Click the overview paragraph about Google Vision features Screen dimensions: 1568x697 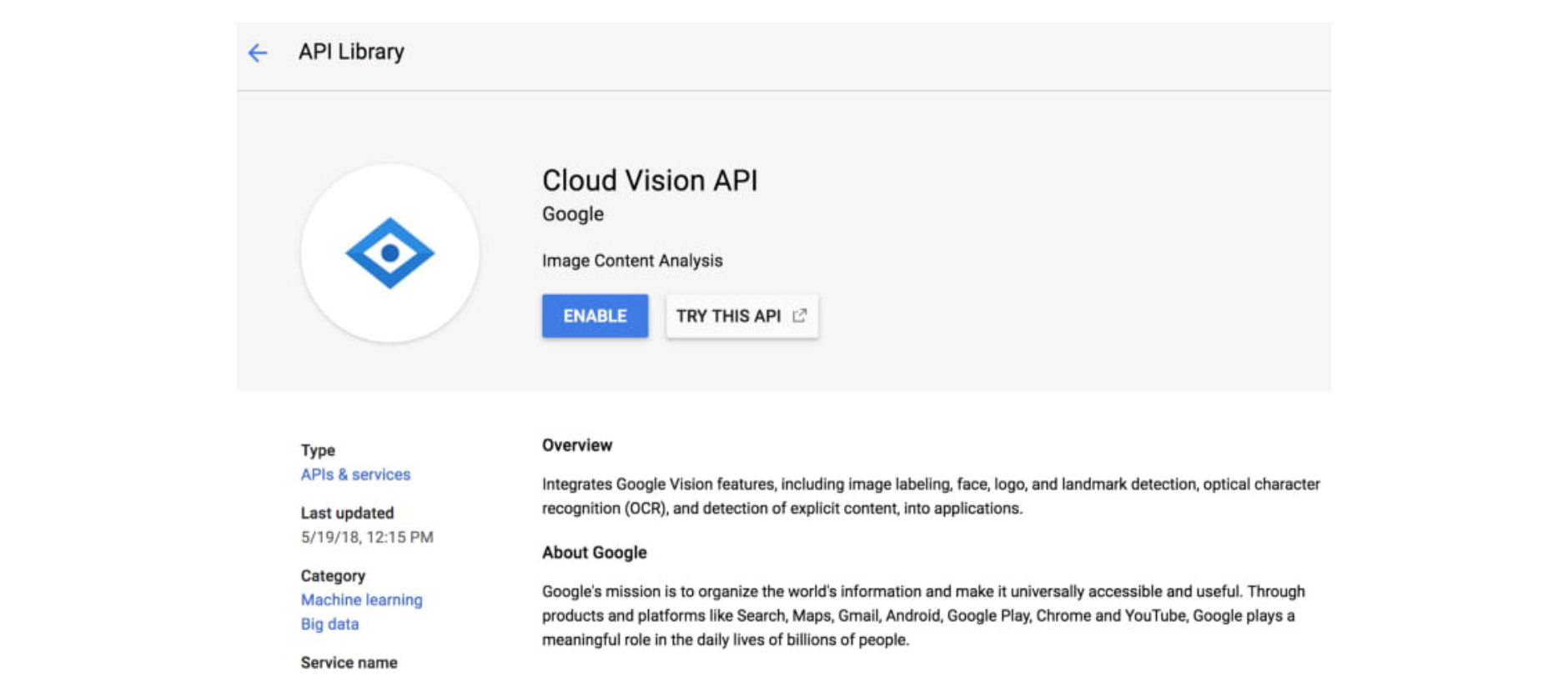(x=931, y=496)
